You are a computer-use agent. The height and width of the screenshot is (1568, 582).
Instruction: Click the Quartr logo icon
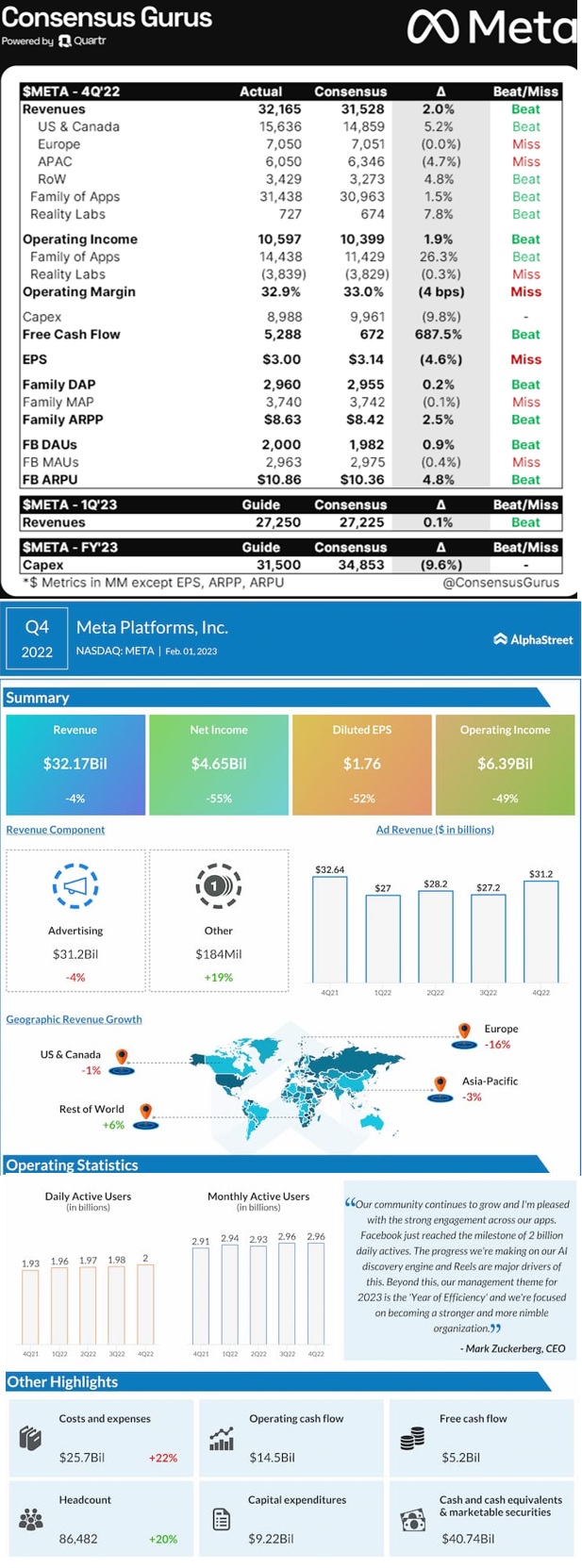(64, 41)
